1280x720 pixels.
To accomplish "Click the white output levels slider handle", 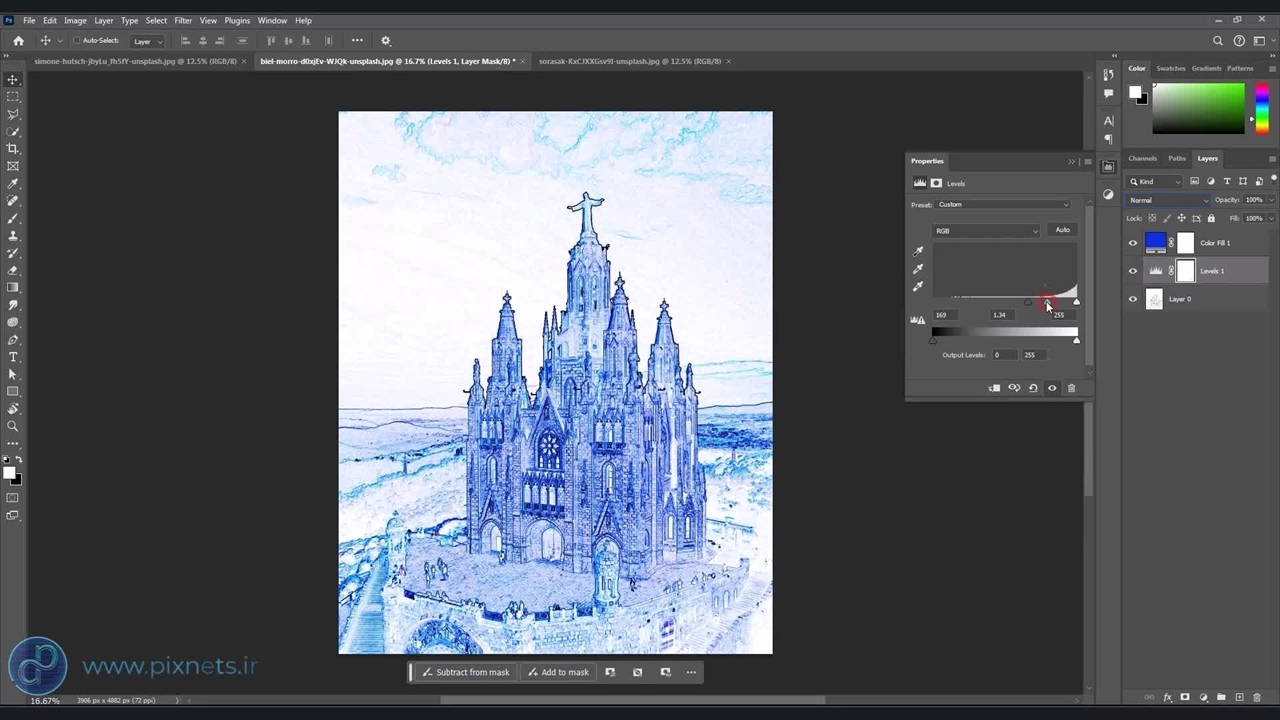I will pos(1076,341).
